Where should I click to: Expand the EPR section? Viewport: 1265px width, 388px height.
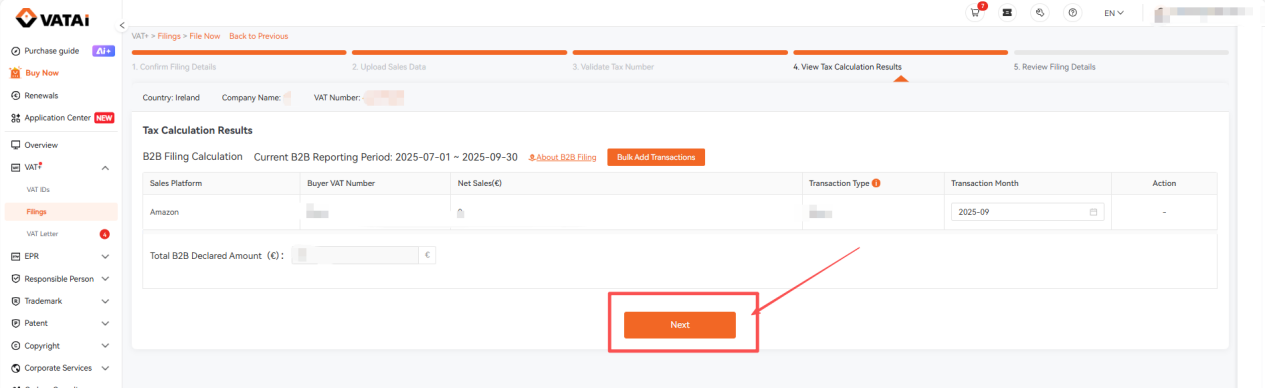pos(105,256)
